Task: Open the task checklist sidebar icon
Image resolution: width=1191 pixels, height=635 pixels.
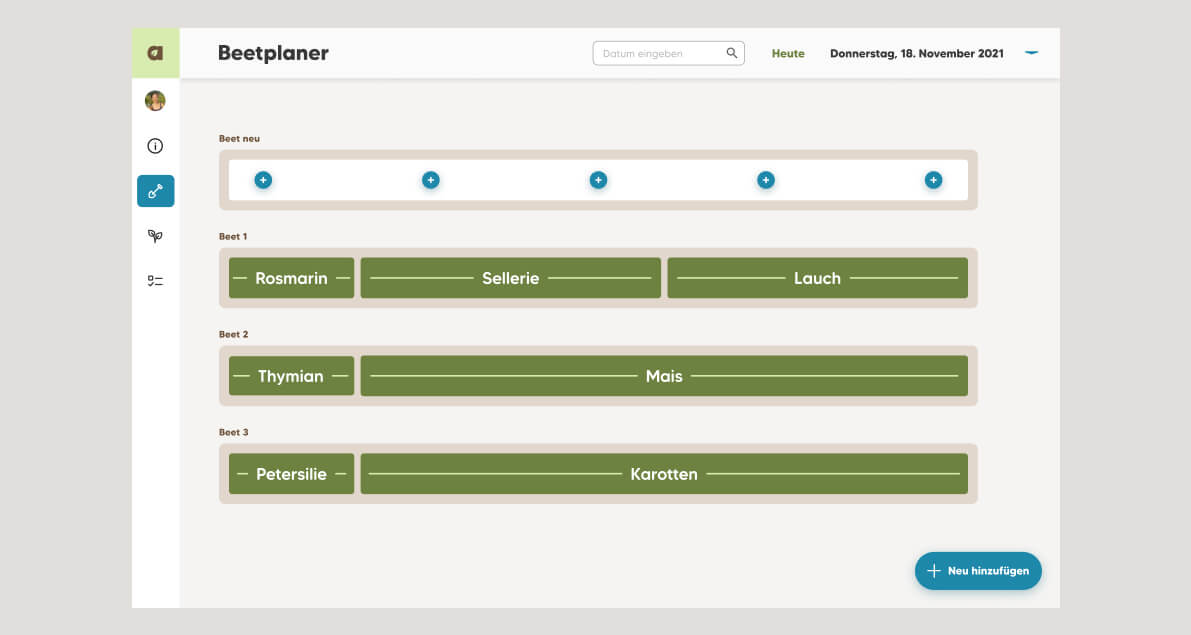Action: [x=155, y=281]
